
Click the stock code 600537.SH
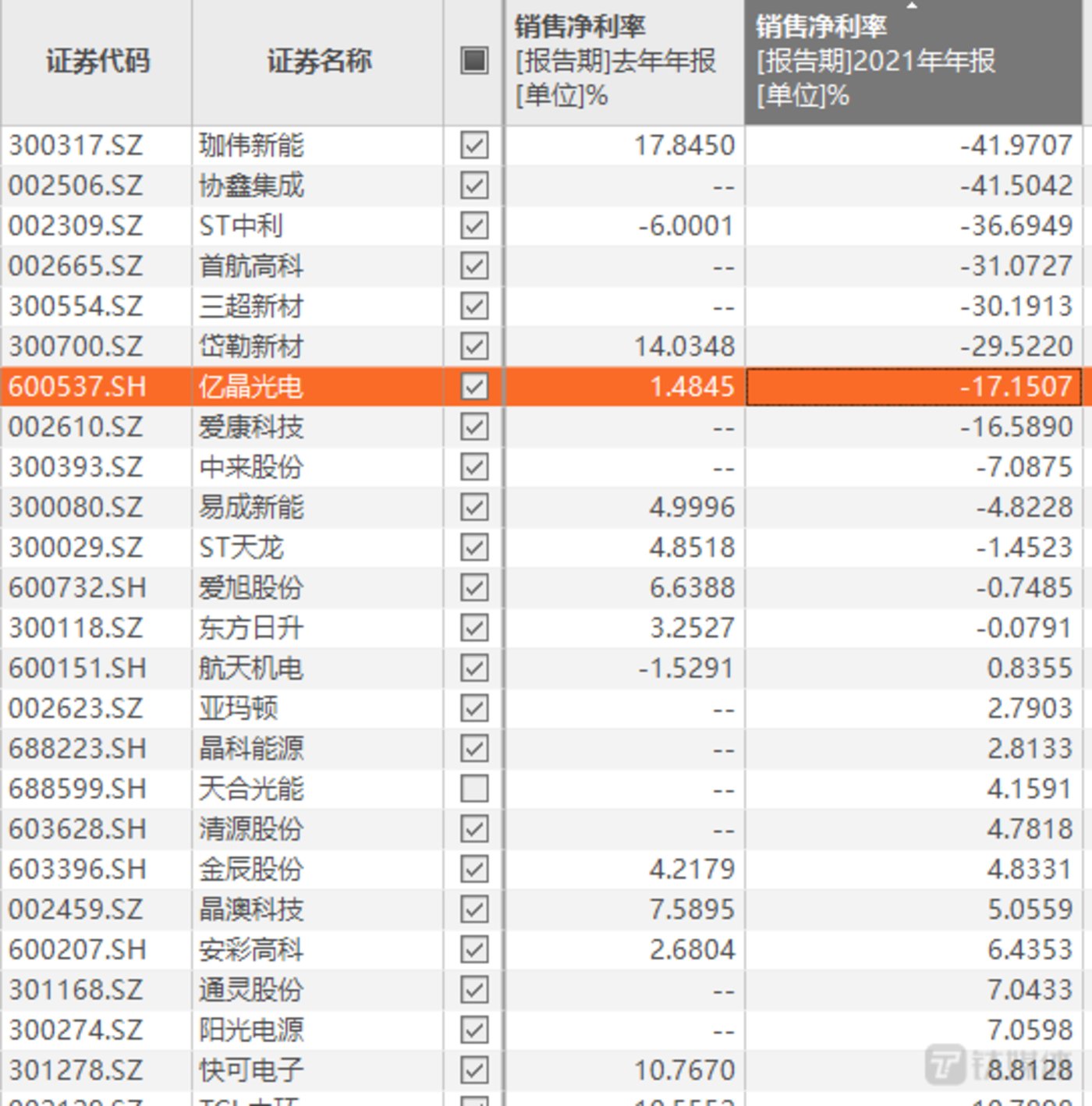pos(78,386)
